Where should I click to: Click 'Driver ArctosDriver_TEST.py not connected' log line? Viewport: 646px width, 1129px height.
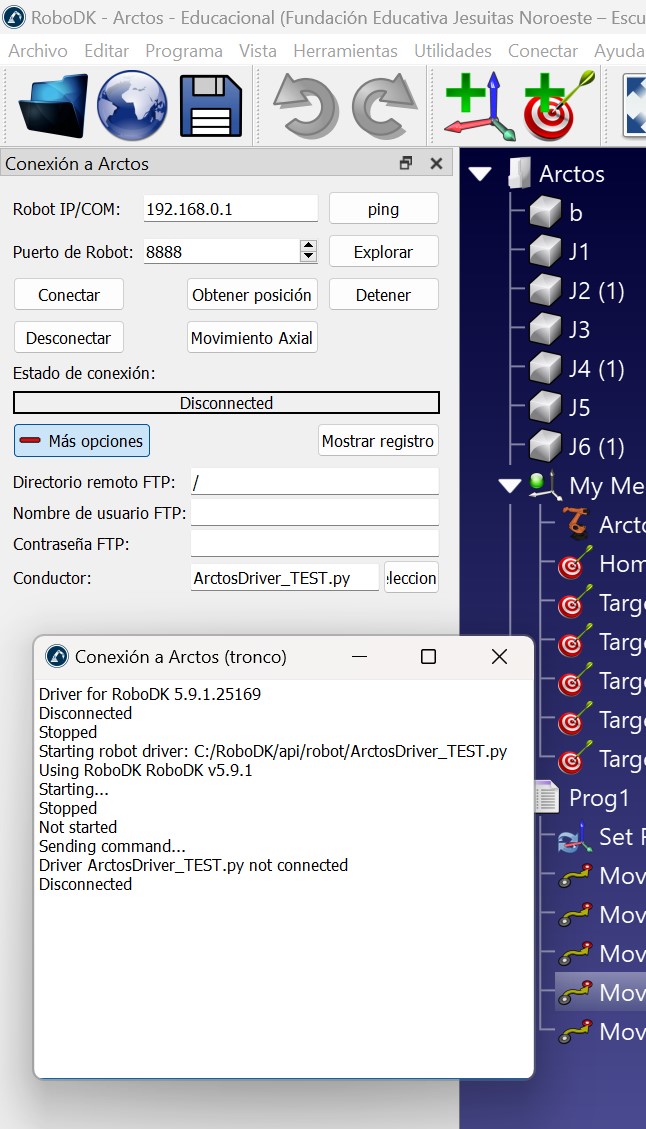tap(194, 865)
